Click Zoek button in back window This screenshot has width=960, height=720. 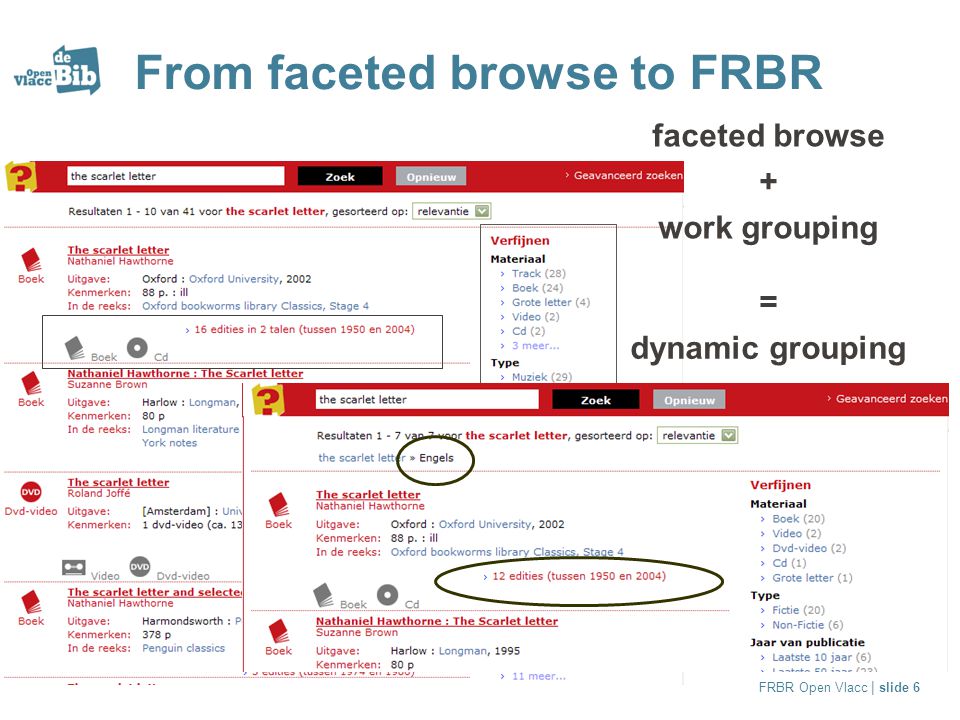[340, 176]
